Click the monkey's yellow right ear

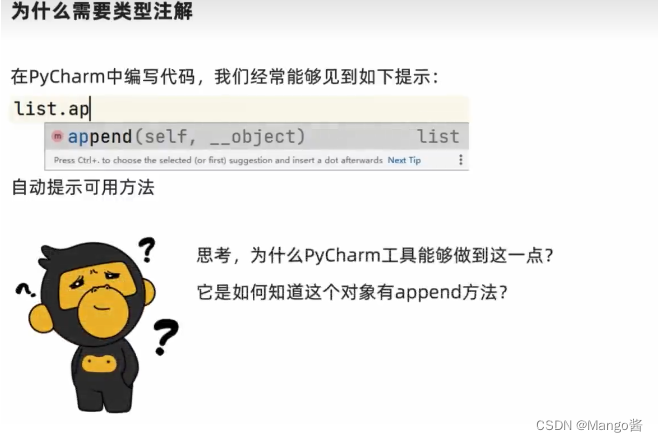pos(148,291)
